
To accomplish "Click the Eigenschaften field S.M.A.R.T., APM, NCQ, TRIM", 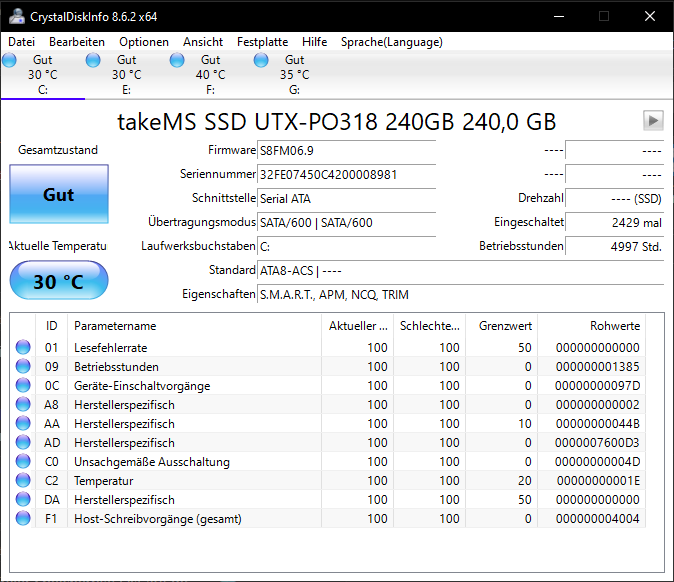I will point(460,295).
